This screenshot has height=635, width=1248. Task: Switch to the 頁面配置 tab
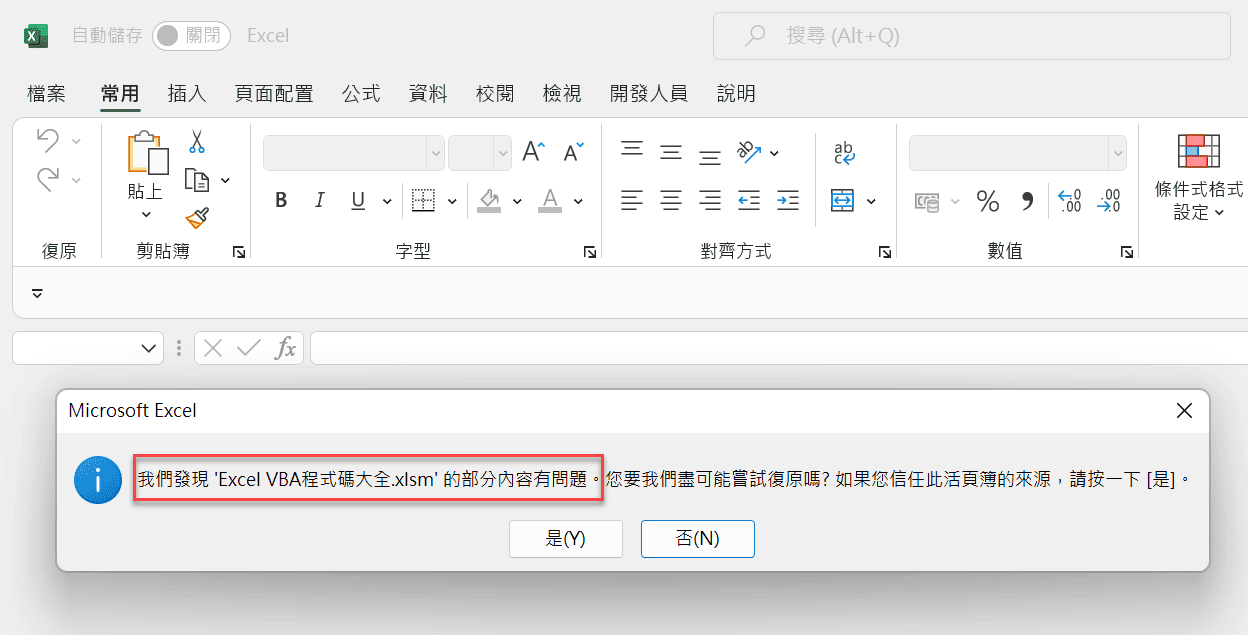click(x=274, y=94)
